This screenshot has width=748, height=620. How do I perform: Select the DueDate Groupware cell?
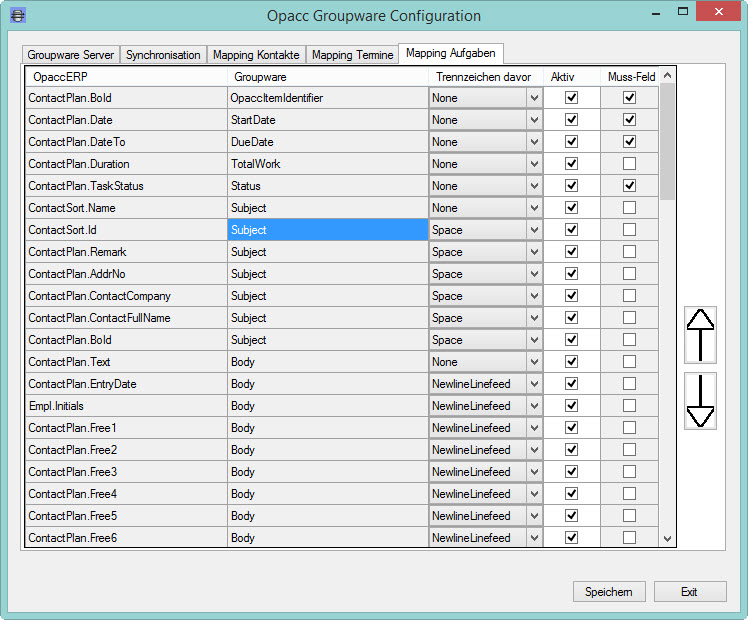pos(328,142)
